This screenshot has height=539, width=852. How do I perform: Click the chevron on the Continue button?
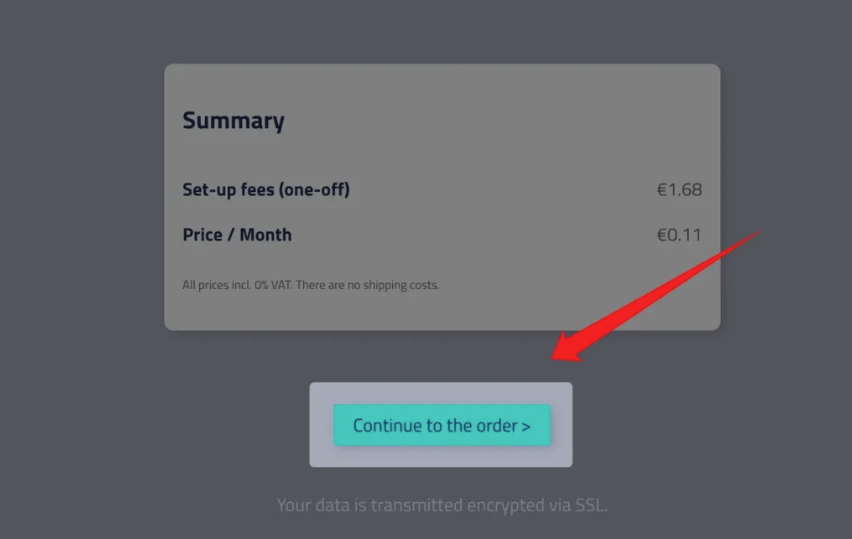[526, 427]
